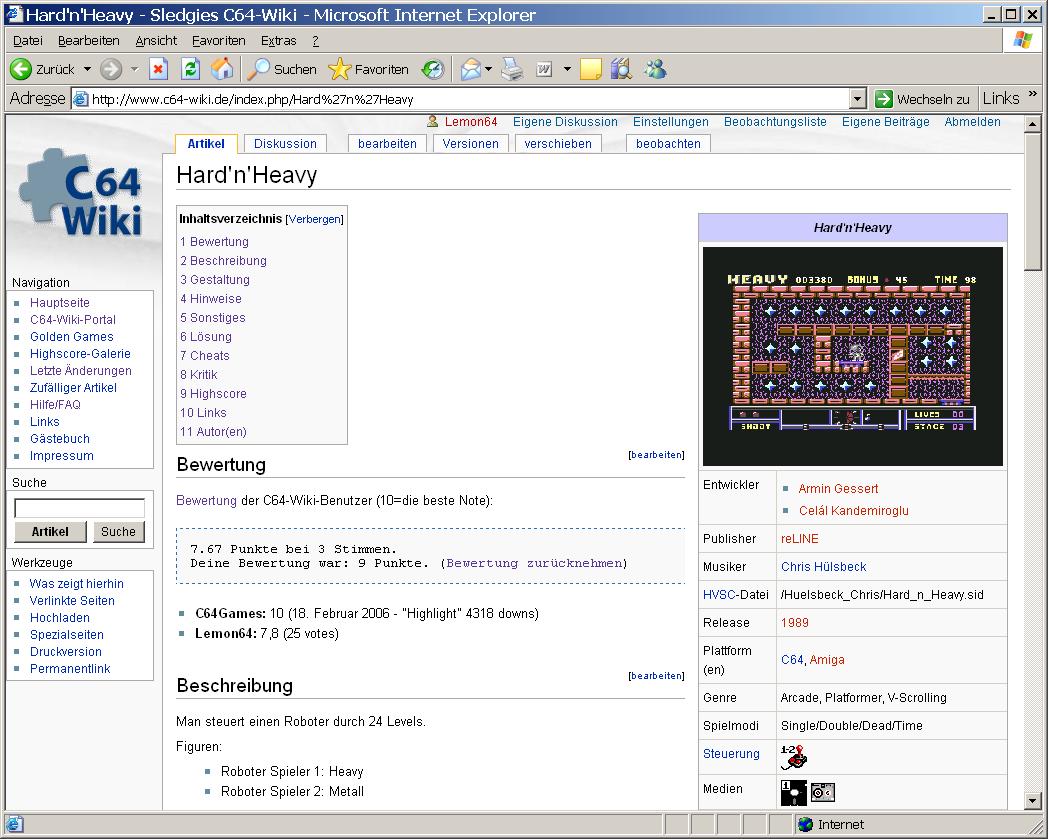Screen dimensions: 1048x839
Task: Click the wiki search input field
Action: click(x=79, y=508)
